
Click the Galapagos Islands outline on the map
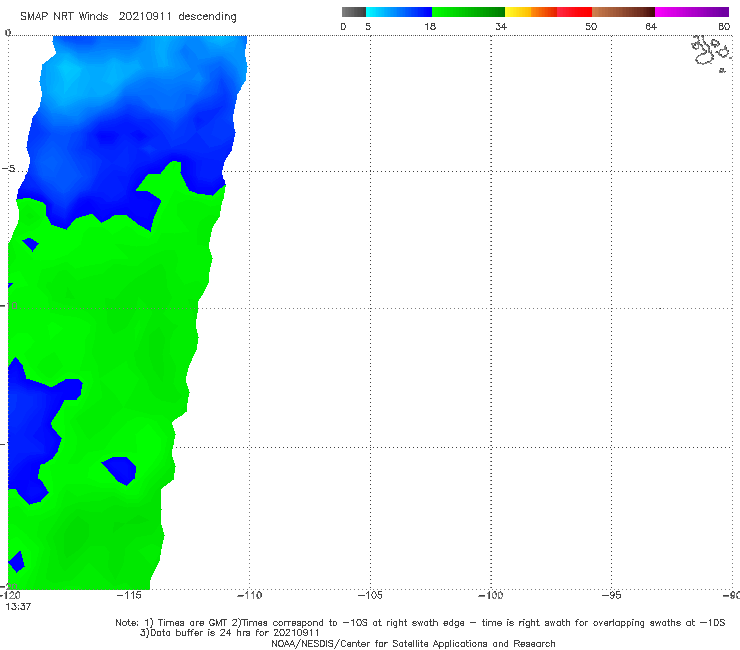click(711, 53)
